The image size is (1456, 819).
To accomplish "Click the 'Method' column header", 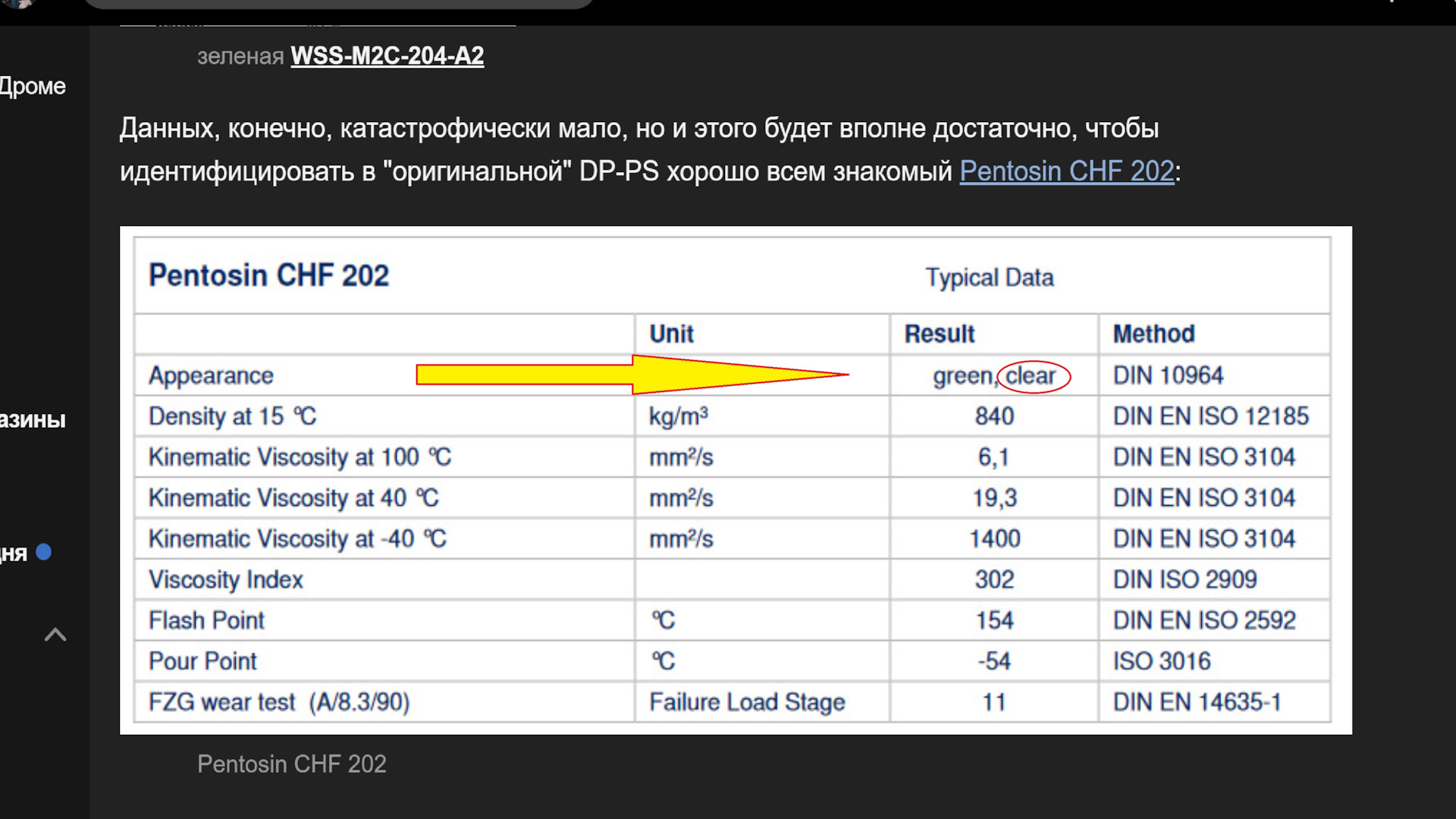I will click(1153, 334).
